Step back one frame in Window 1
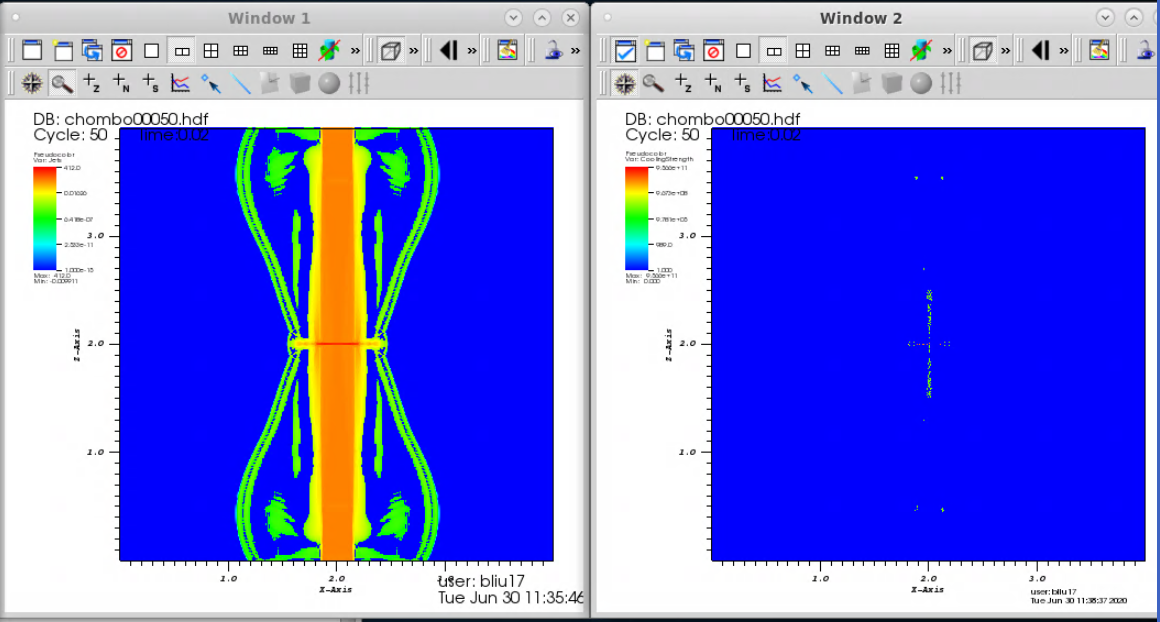The width and height of the screenshot is (1160, 622). pyautogui.click(x=448, y=50)
